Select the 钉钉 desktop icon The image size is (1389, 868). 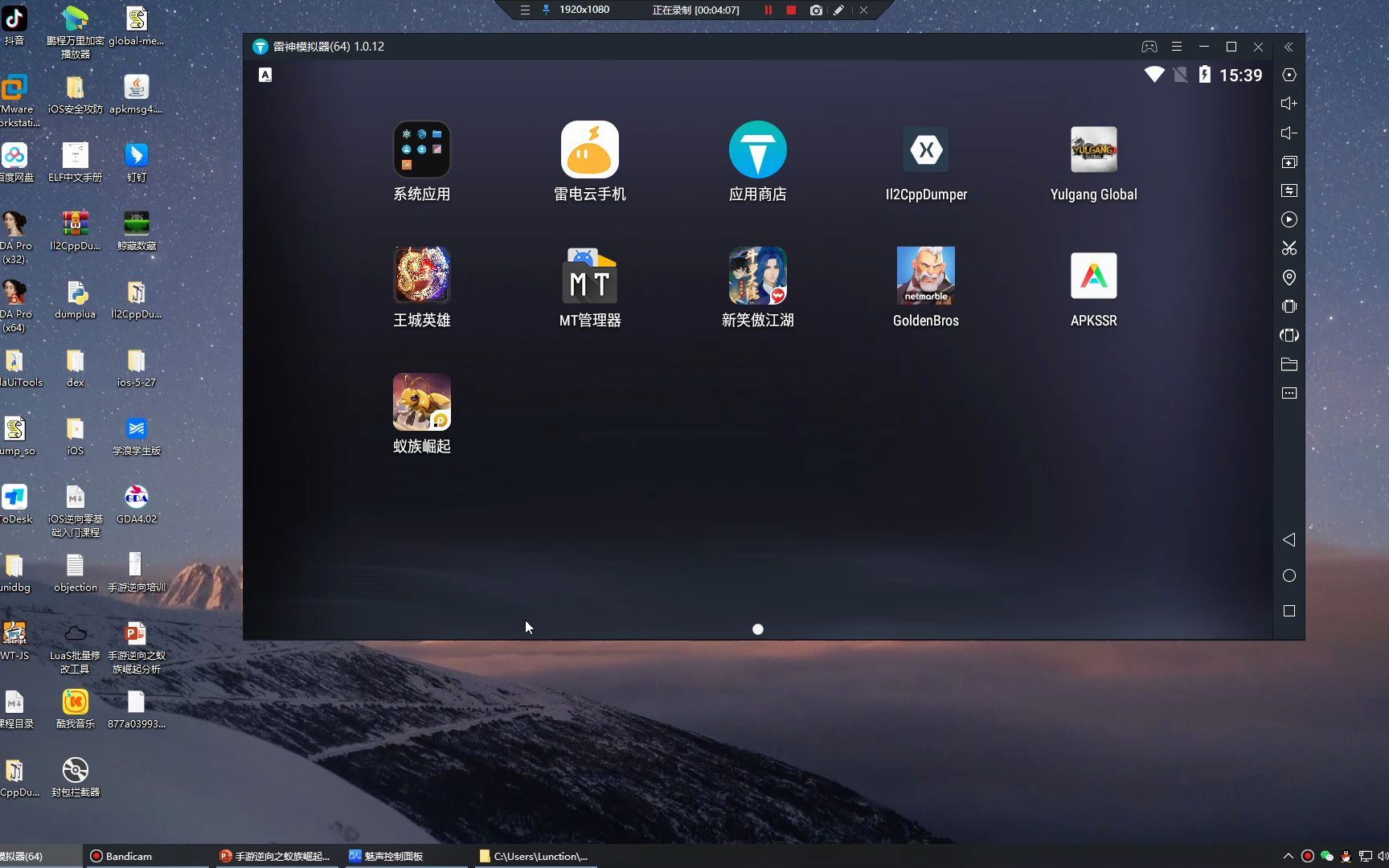coord(137,162)
